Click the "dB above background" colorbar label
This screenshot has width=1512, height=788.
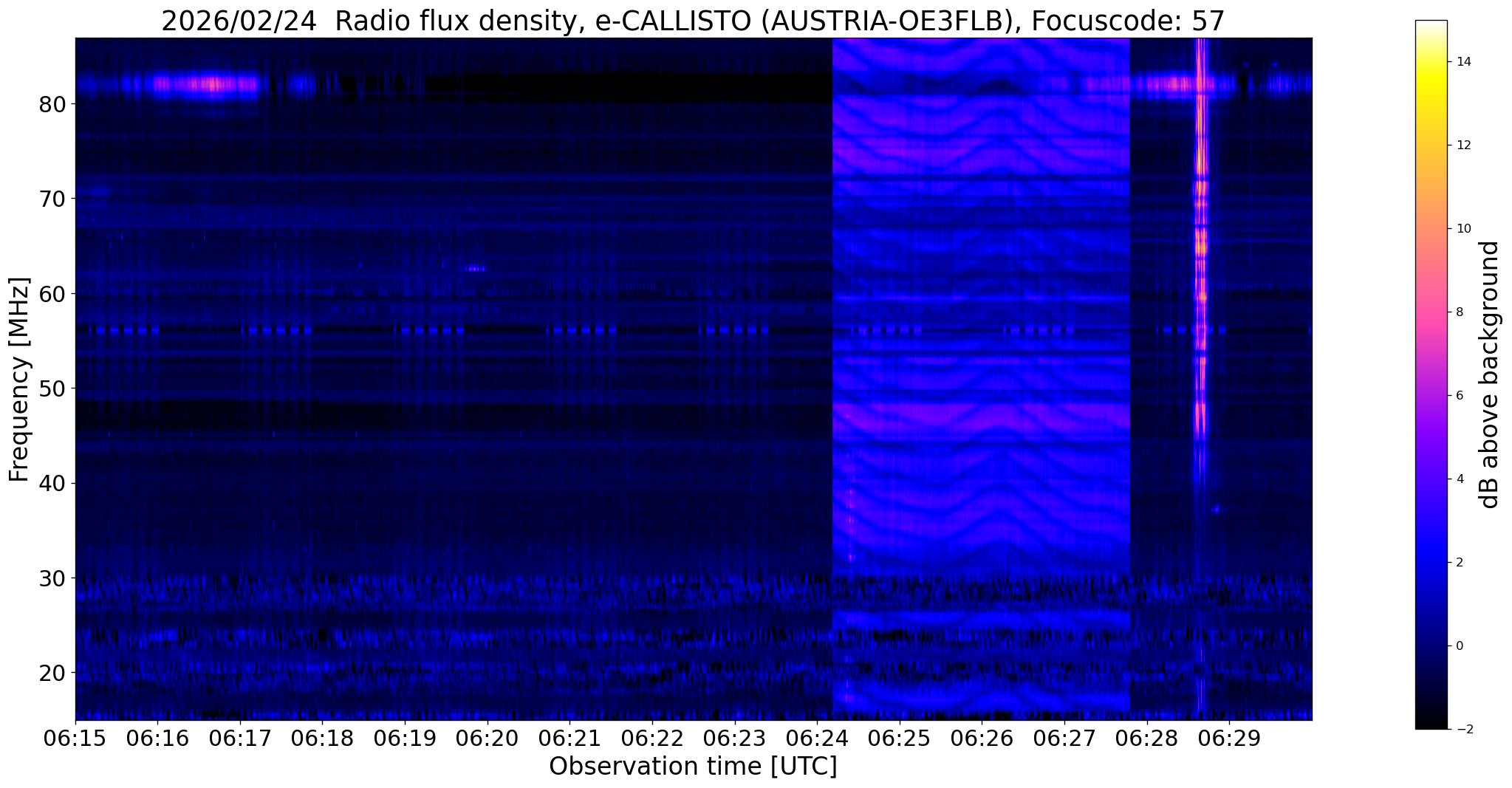tap(1490, 374)
